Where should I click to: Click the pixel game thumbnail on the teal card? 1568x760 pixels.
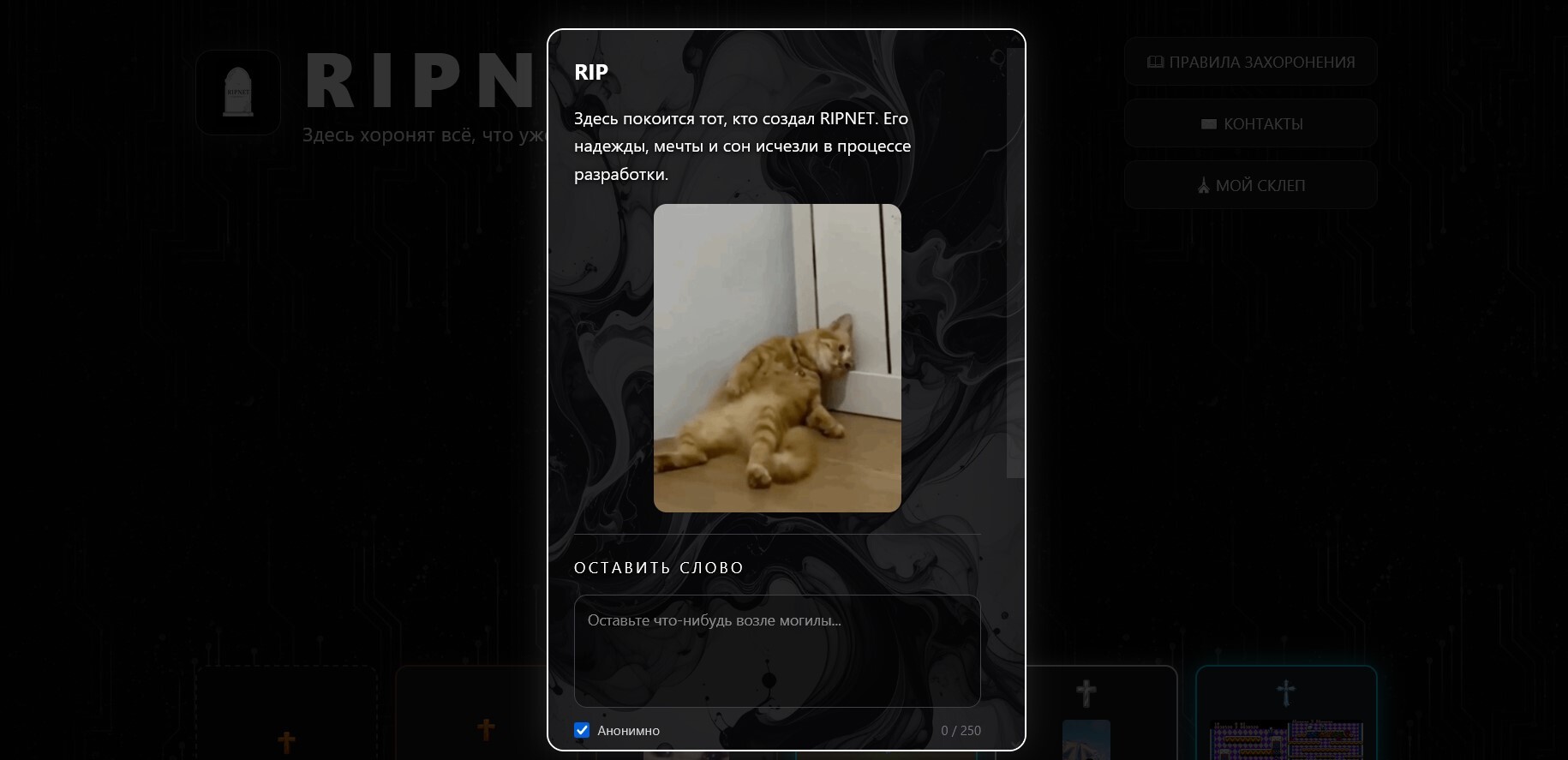coord(1285,740)
